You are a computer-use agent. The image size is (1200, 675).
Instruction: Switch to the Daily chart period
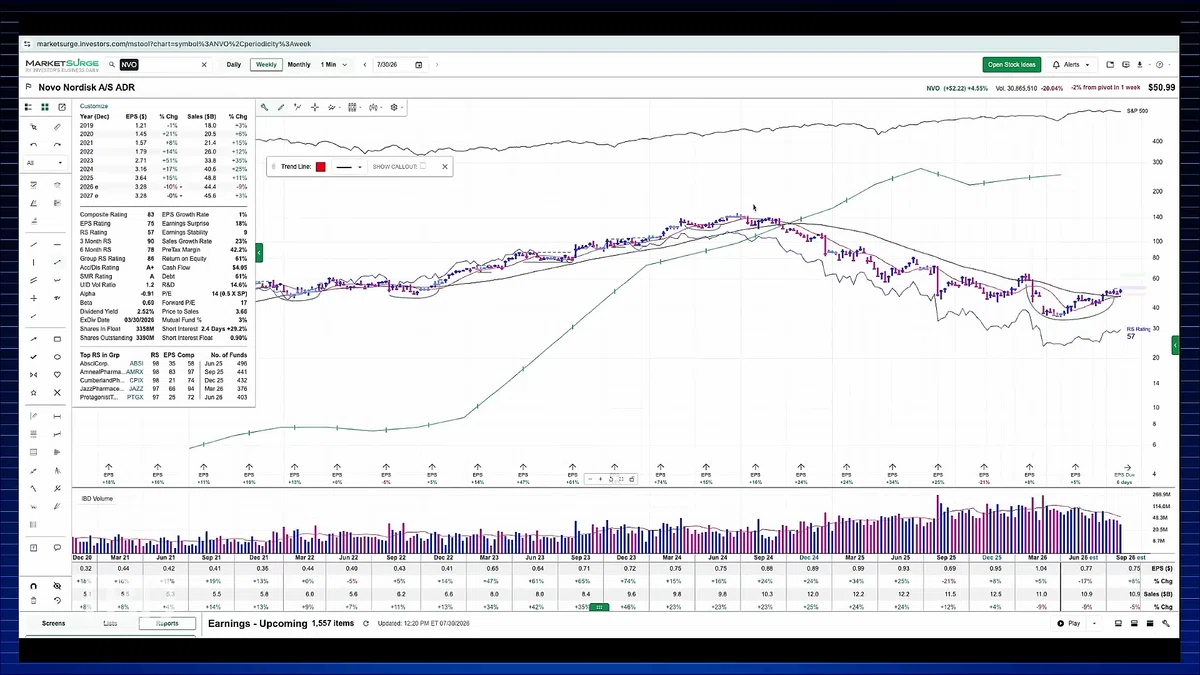tap(233, 64)
